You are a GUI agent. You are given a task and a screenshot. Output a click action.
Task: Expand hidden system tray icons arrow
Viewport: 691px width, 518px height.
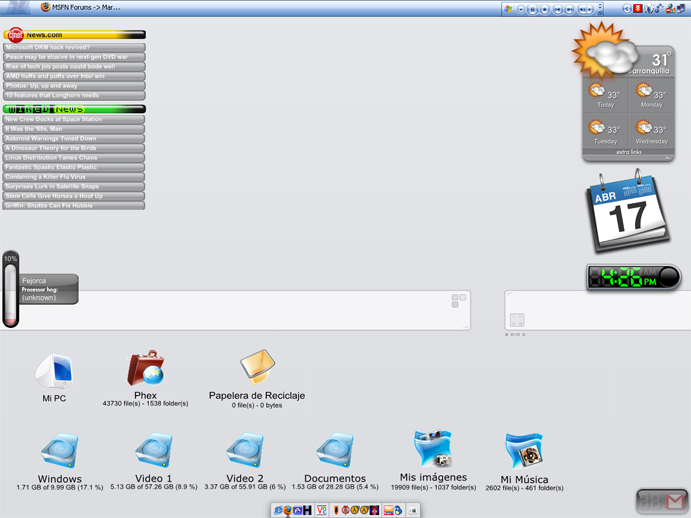[x=627, y=8]
